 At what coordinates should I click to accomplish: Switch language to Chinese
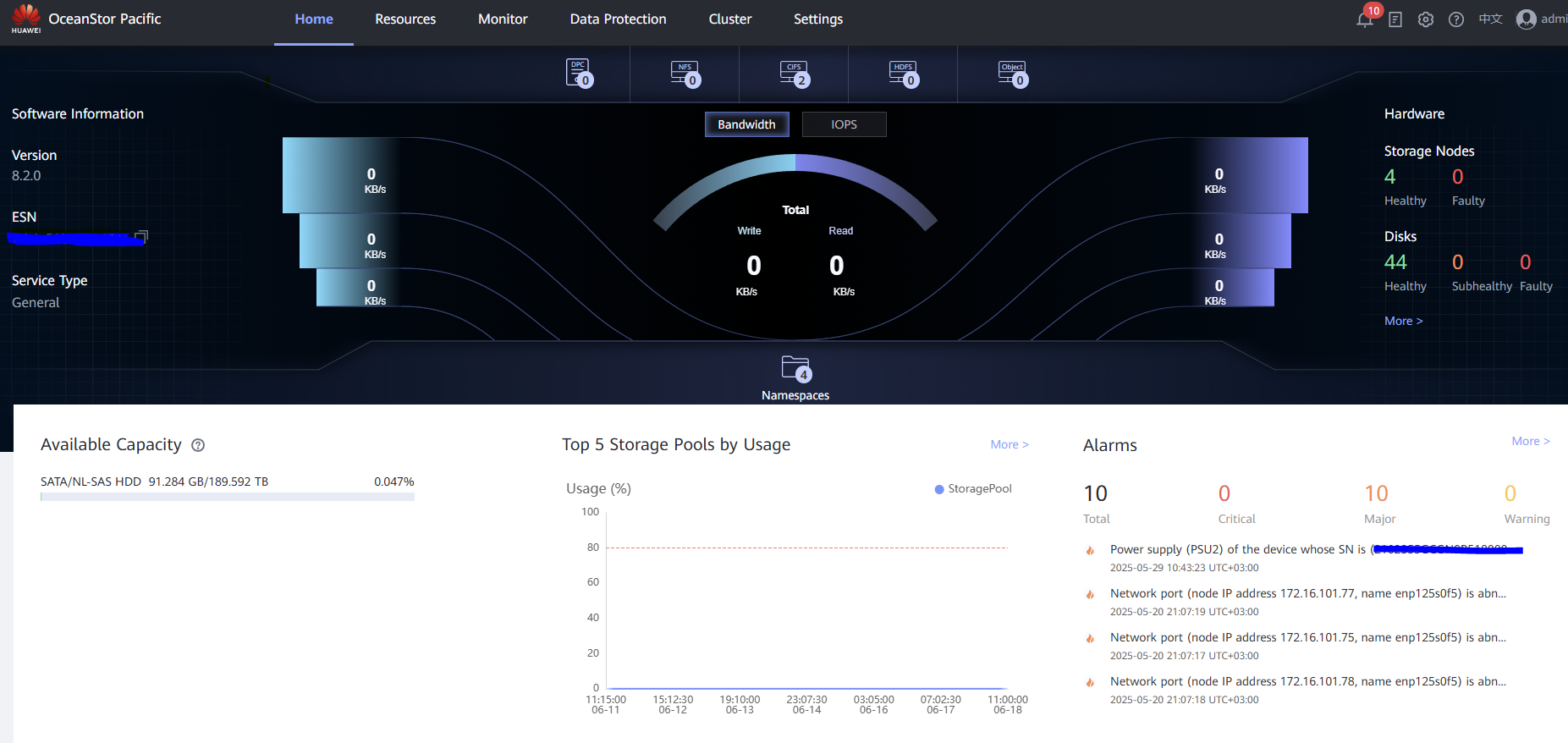[x=1490, y=19]
